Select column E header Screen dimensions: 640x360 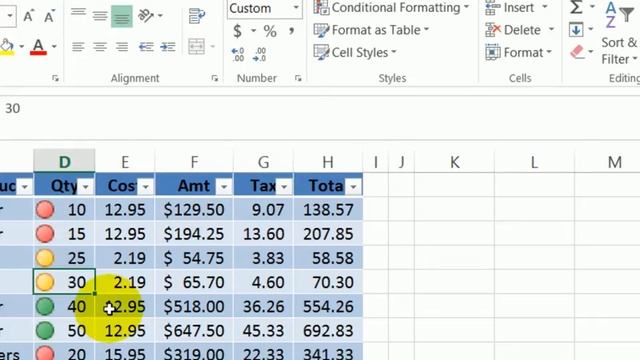(125, 162)
